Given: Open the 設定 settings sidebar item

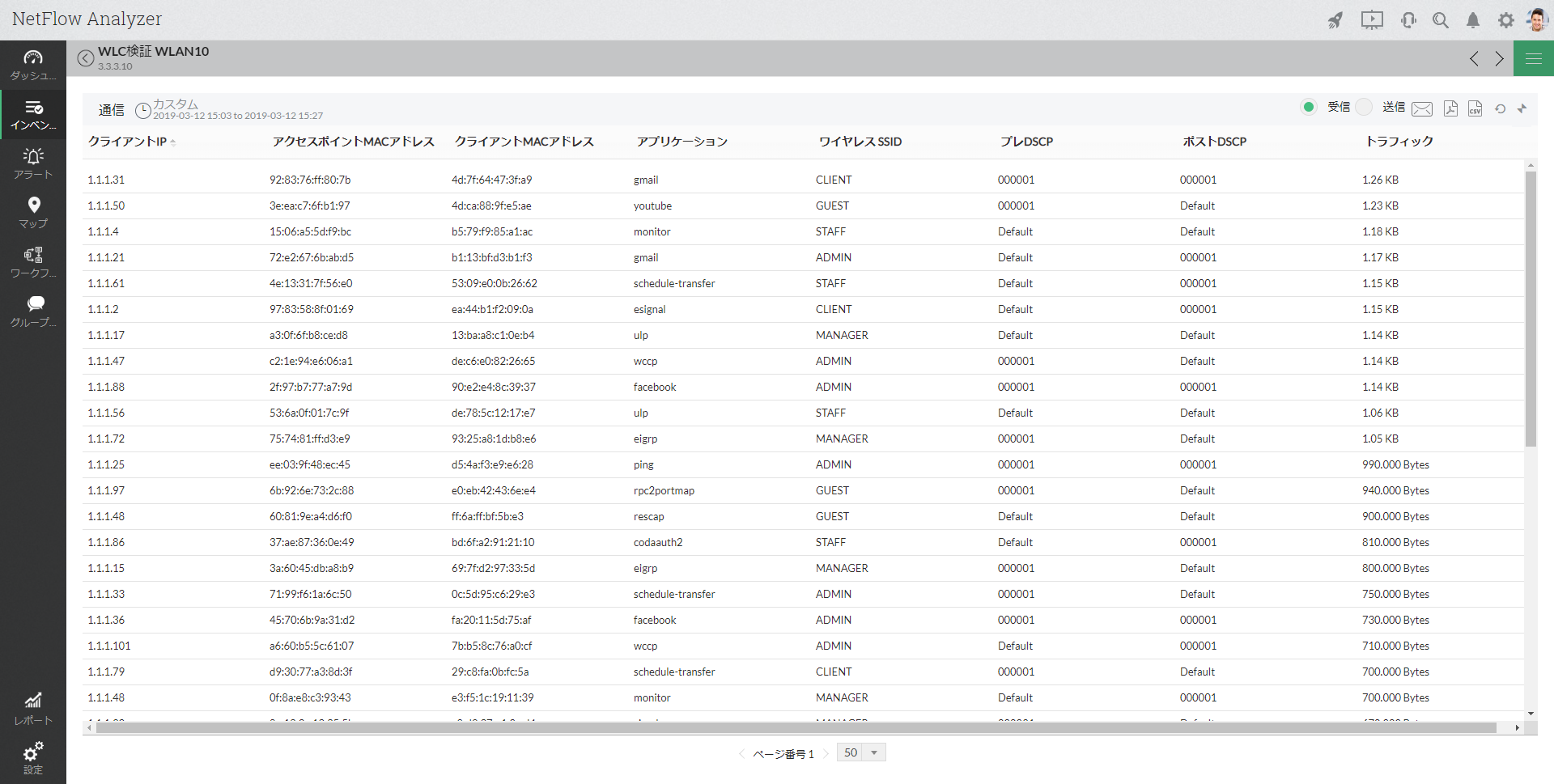Looking at the screenshot, I should coord(33,758).
